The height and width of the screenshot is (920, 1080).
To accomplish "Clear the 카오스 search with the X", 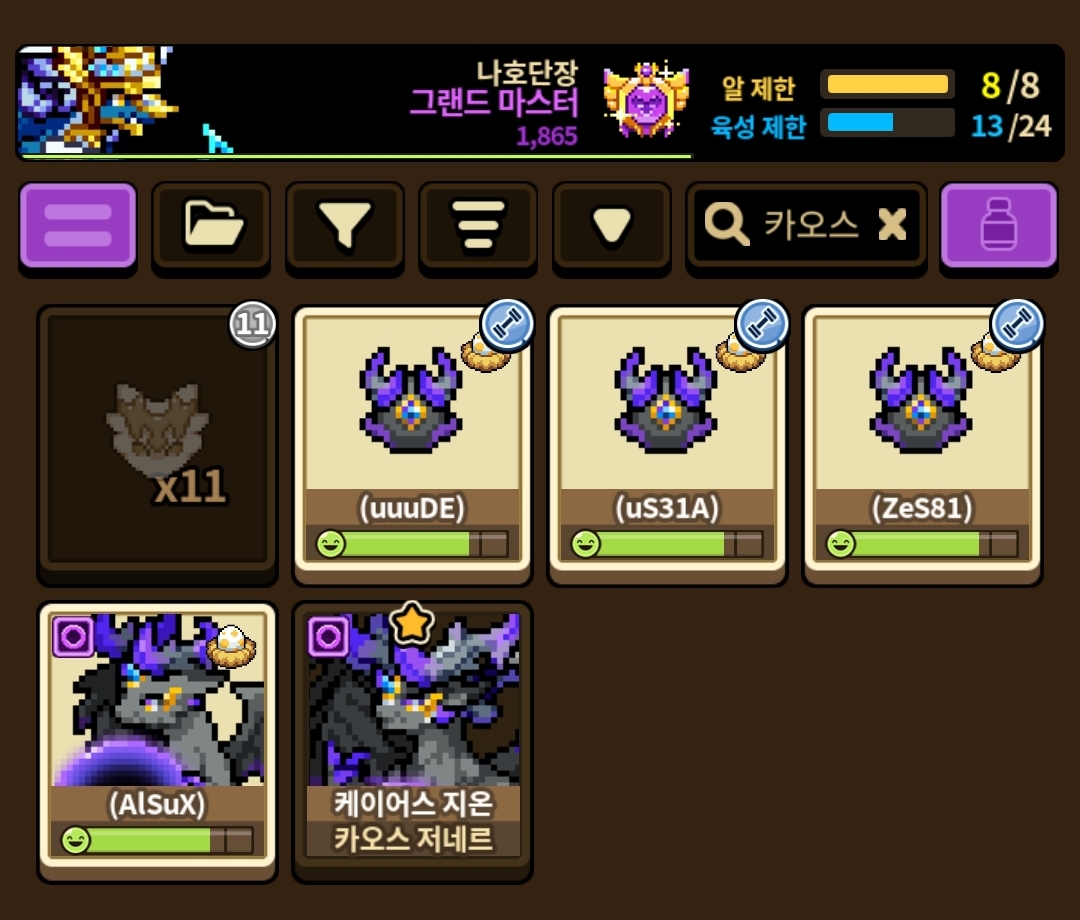I will click(893, 224).
